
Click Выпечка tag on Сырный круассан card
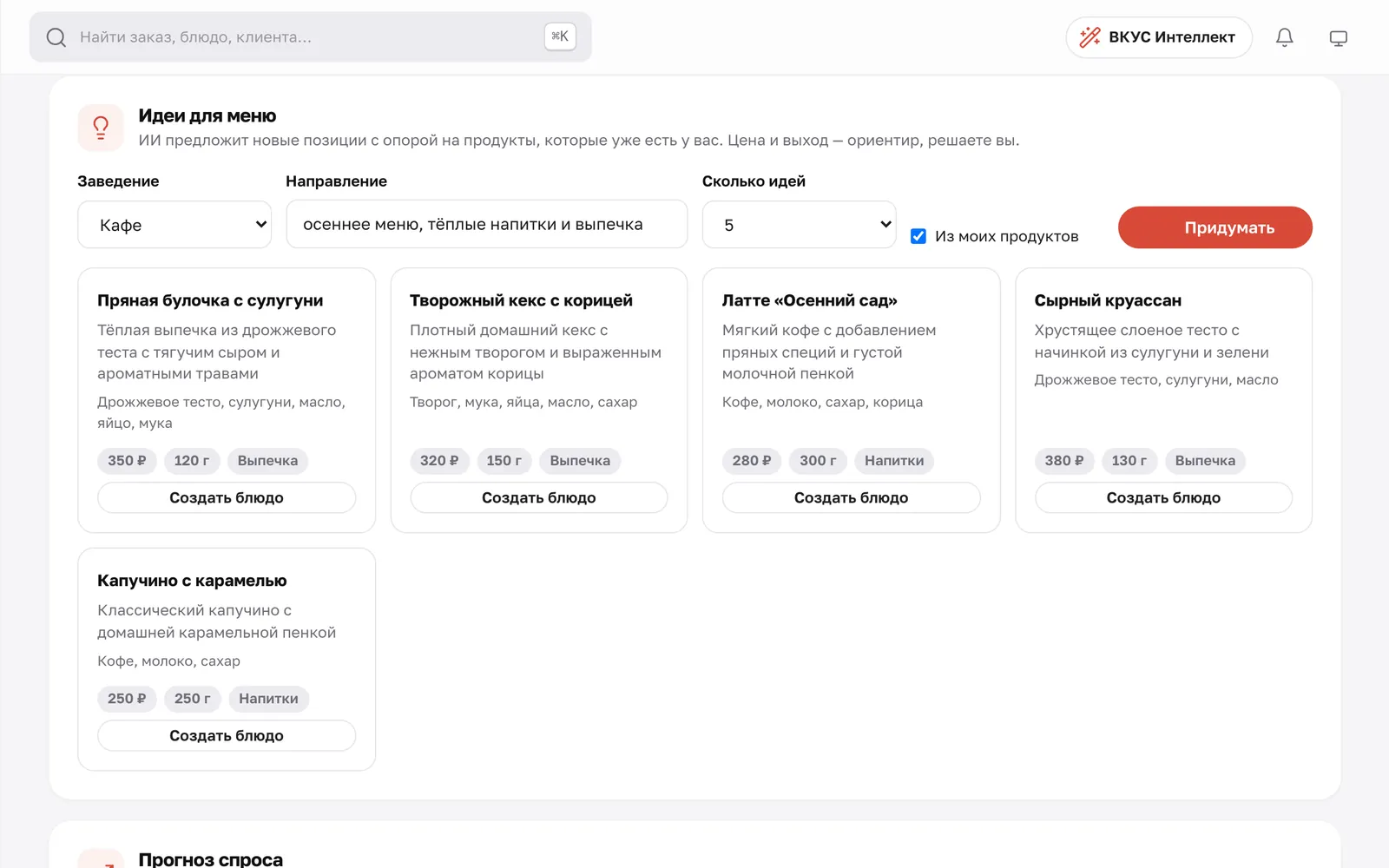[1205, 461]
